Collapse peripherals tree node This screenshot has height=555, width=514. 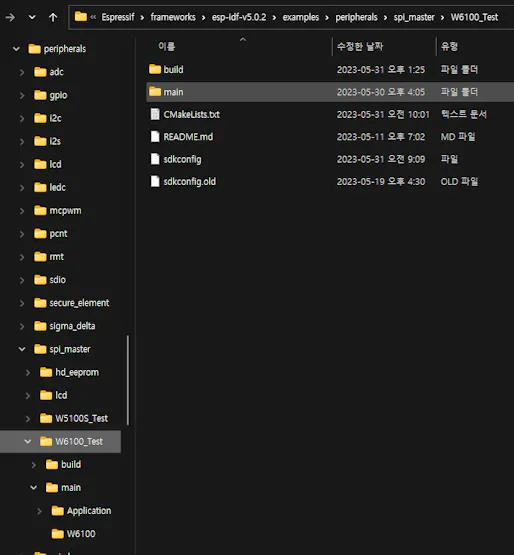[x=16, y=49]
